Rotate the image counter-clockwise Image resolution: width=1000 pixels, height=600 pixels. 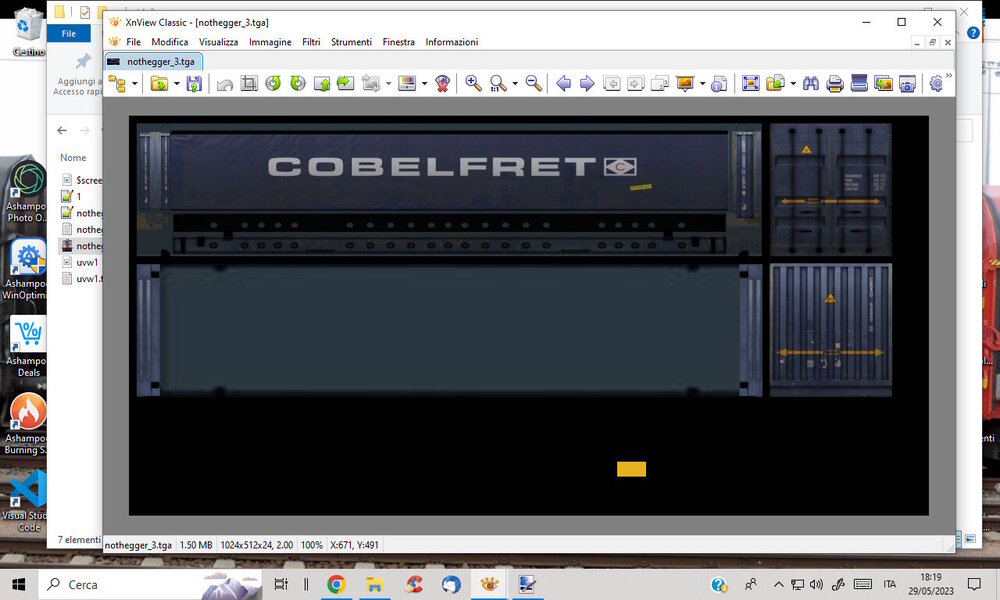tap(273, 84)
